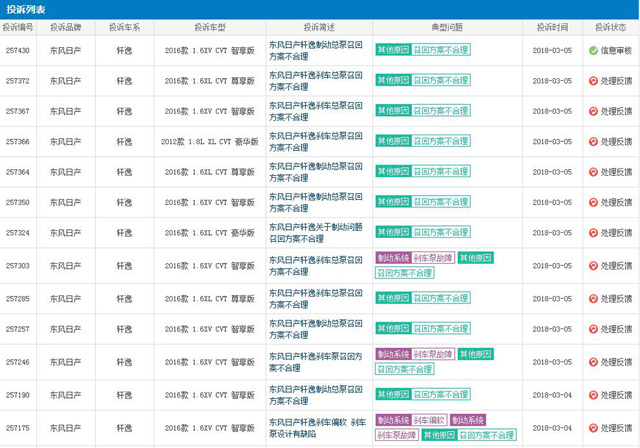
Task: Click red status icon in row 257372
Action: [x=593, y=81]
